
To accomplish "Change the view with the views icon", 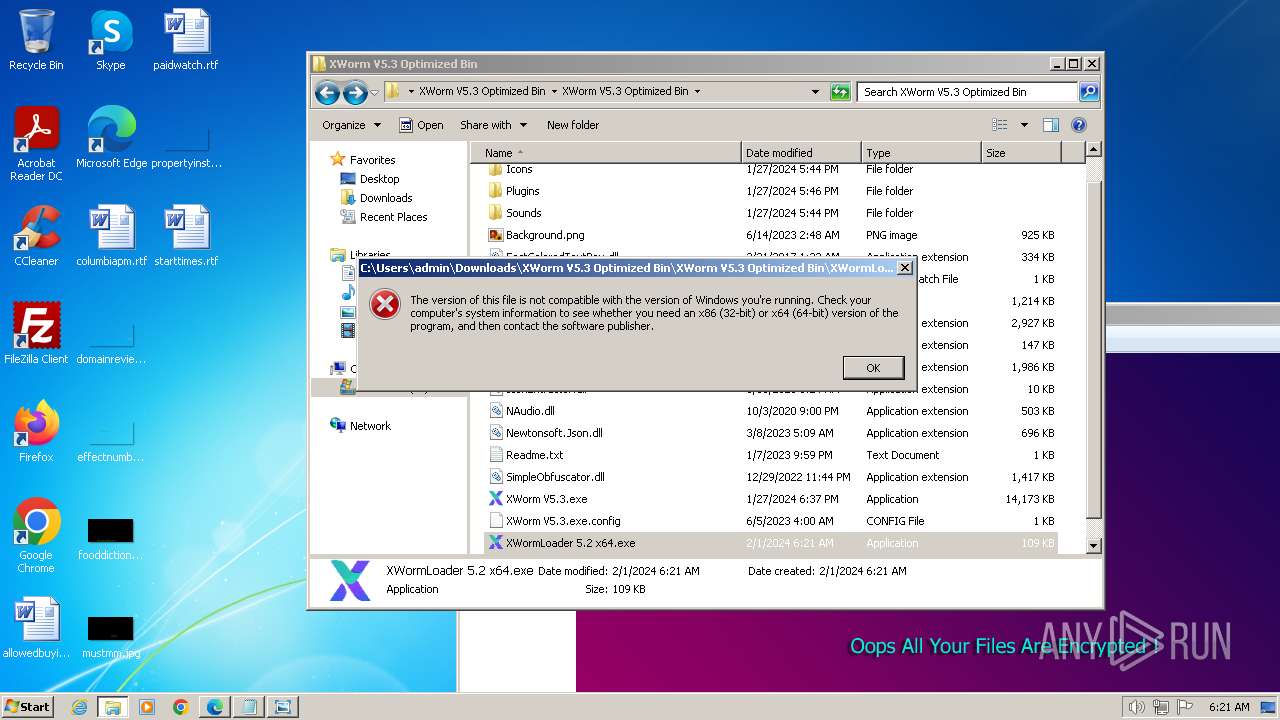I will click(999, 125).
